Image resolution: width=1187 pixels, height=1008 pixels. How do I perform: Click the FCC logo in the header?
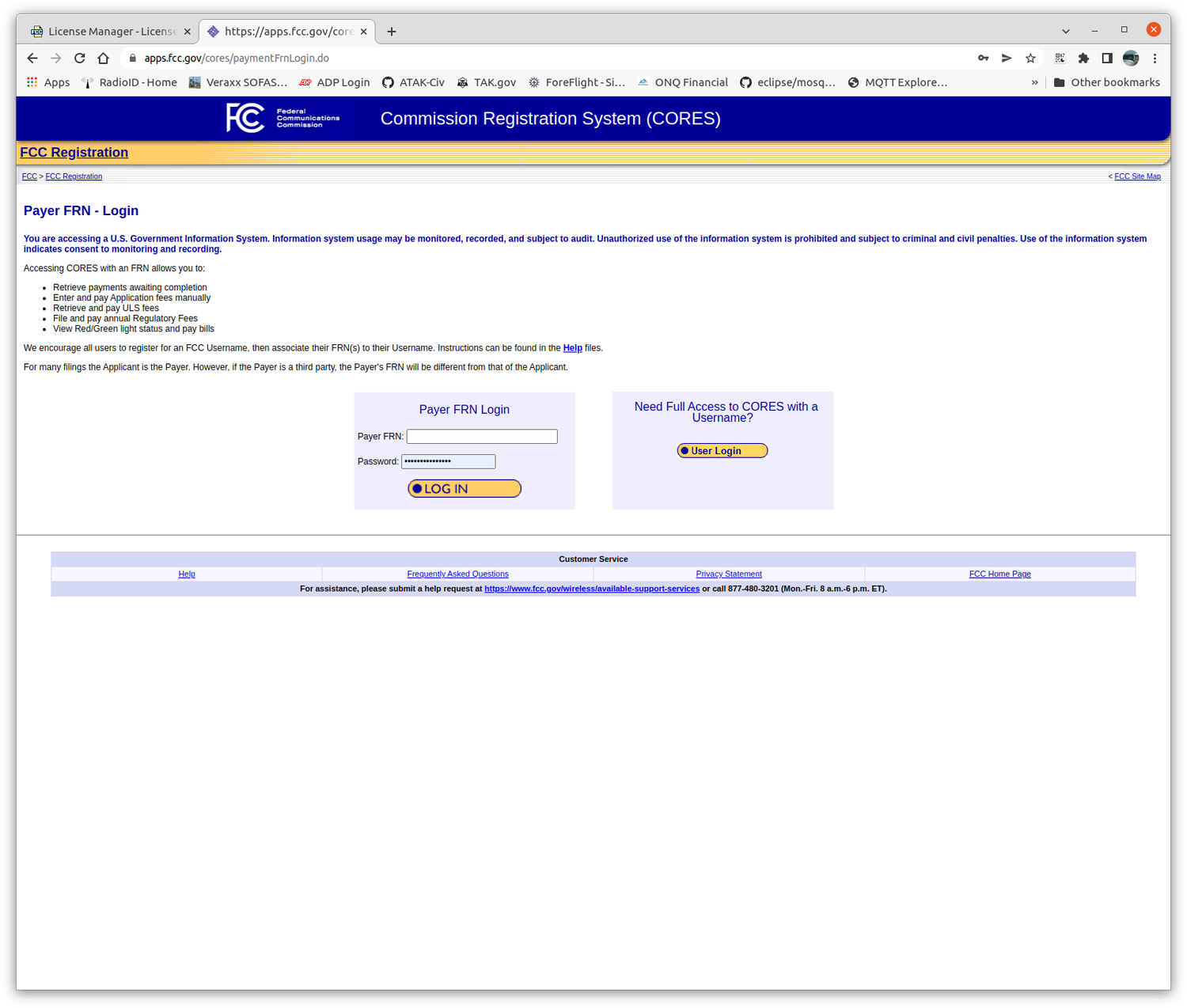[245, 117]
